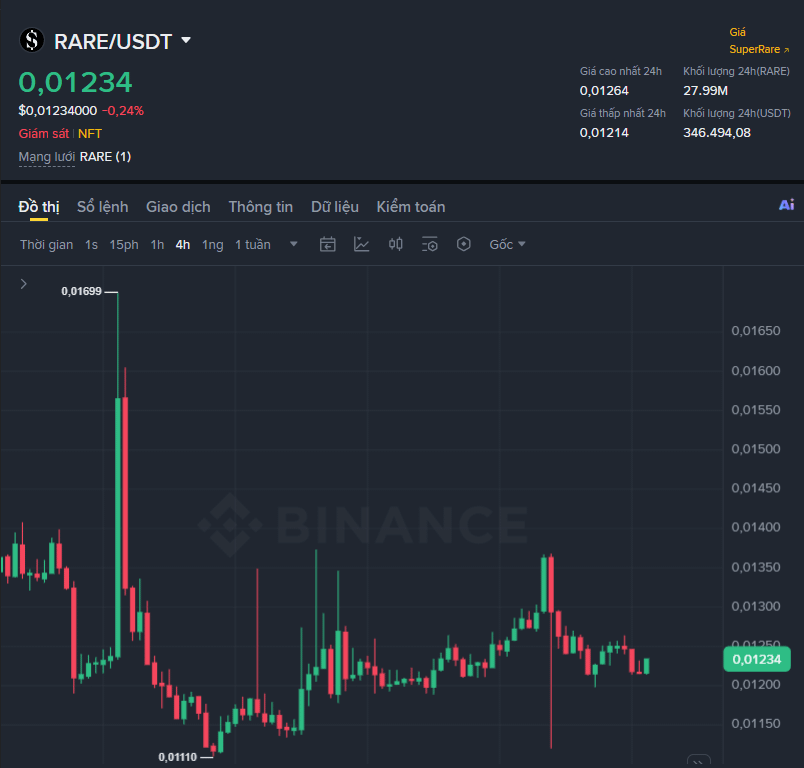Click the 0,01699 high price marker

[x=82, y=291]
